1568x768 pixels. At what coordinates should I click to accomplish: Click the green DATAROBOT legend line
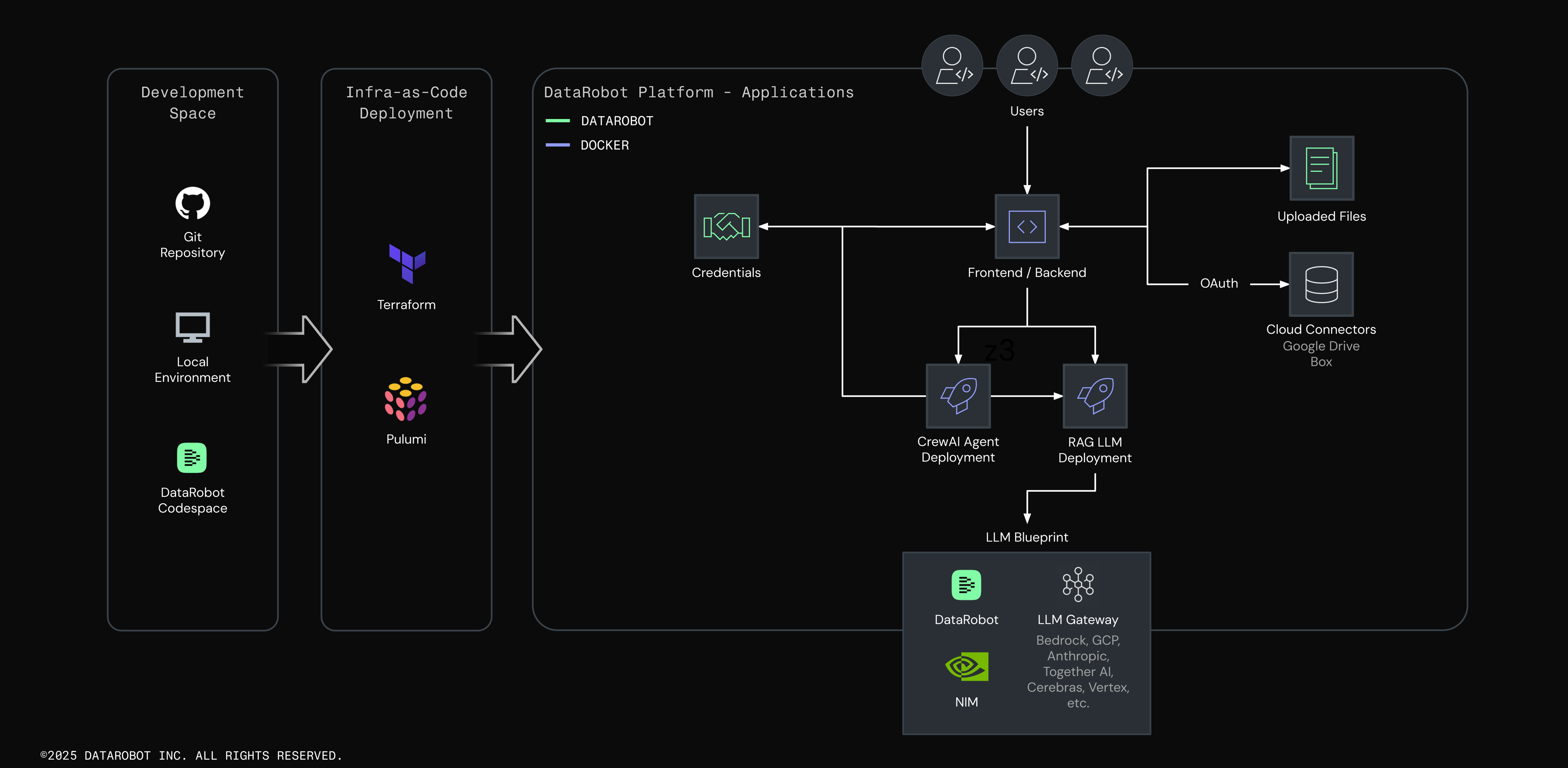[x=557, y=121]
